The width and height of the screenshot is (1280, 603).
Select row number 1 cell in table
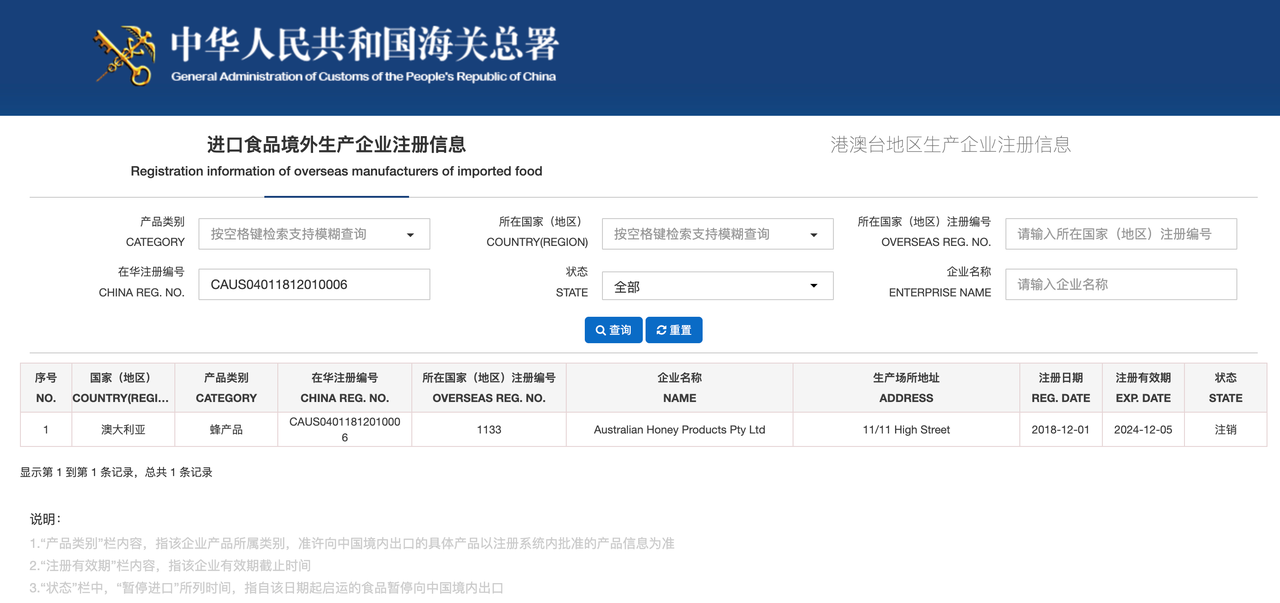[x=46, y=429]
